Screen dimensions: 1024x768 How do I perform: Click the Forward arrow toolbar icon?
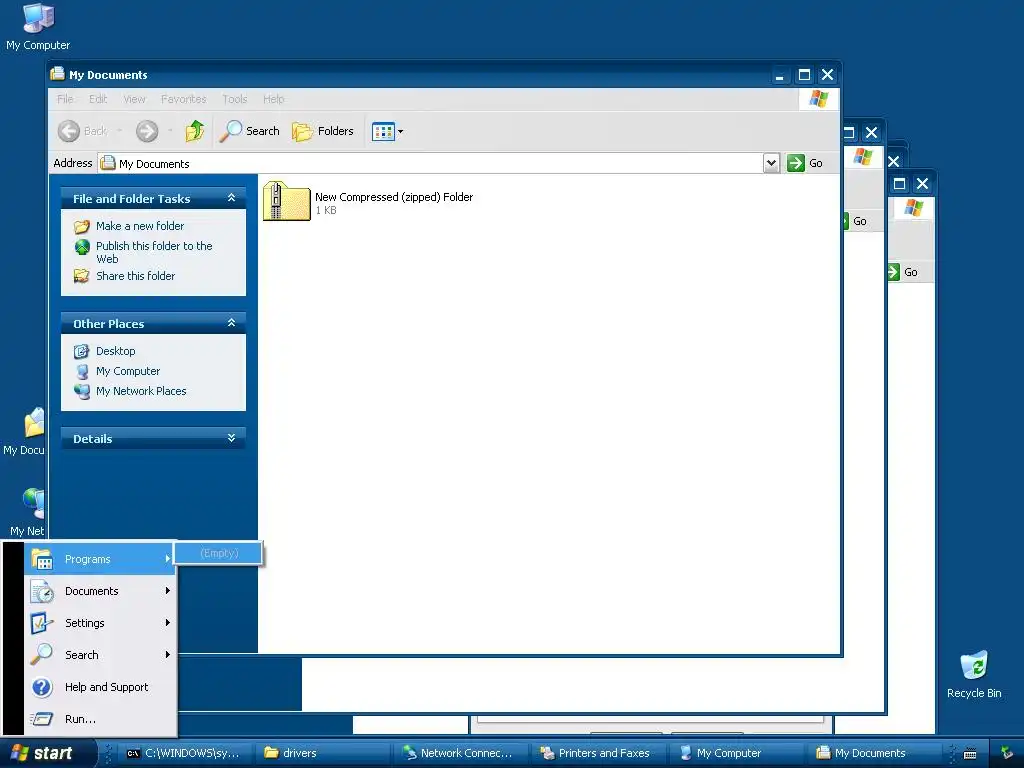coord(147,131)
